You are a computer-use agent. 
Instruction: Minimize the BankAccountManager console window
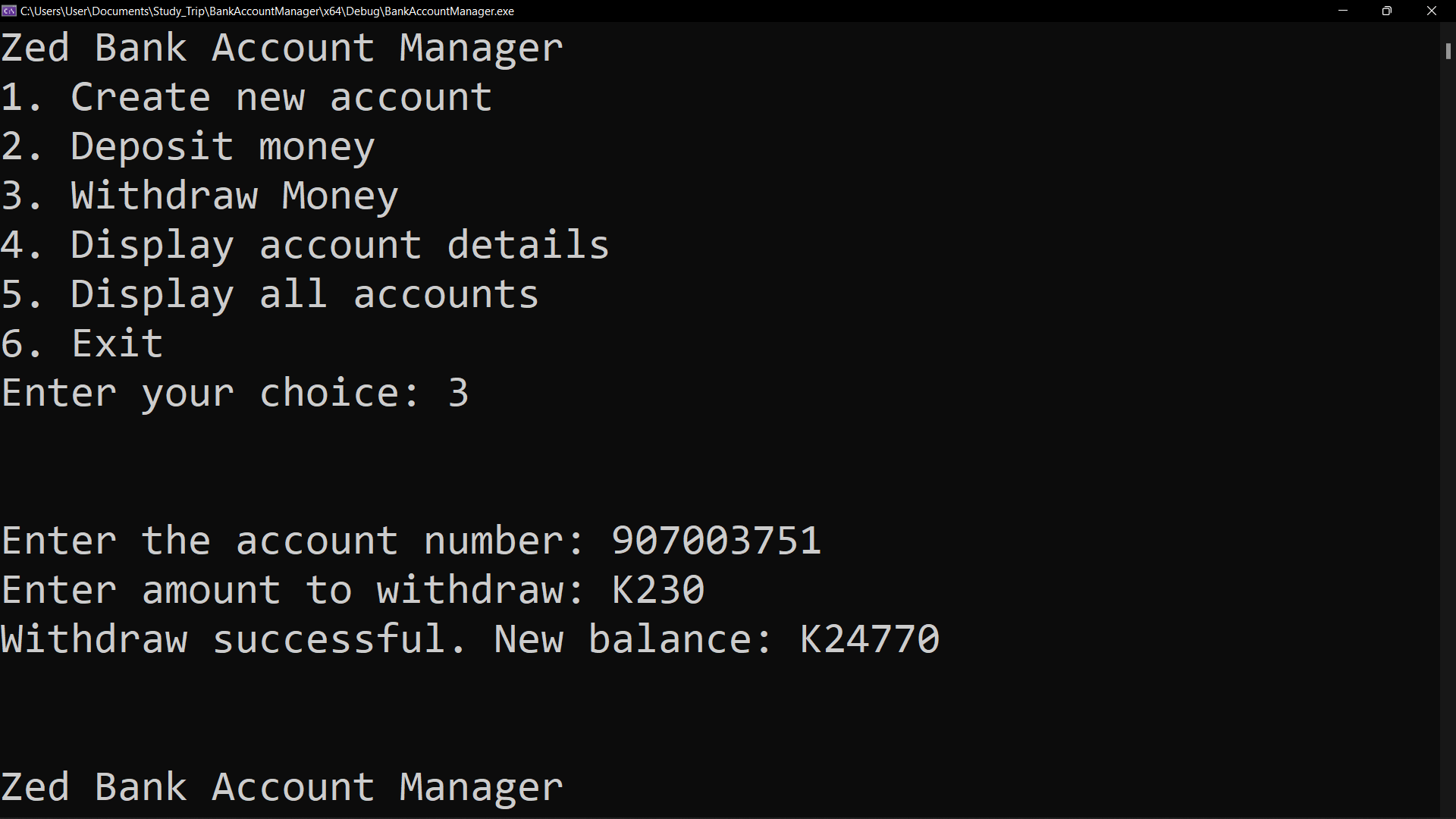tap(1342, 11)
